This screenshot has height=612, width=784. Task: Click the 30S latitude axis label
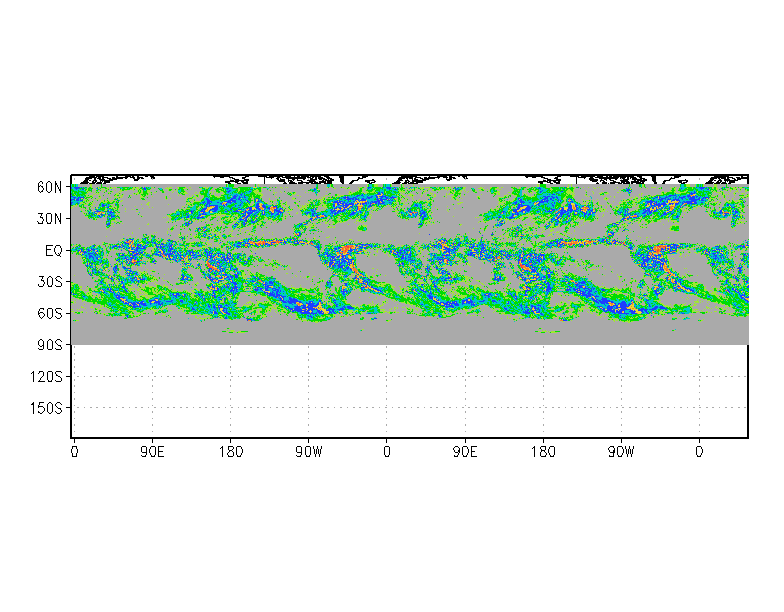[x=50, y=282]
